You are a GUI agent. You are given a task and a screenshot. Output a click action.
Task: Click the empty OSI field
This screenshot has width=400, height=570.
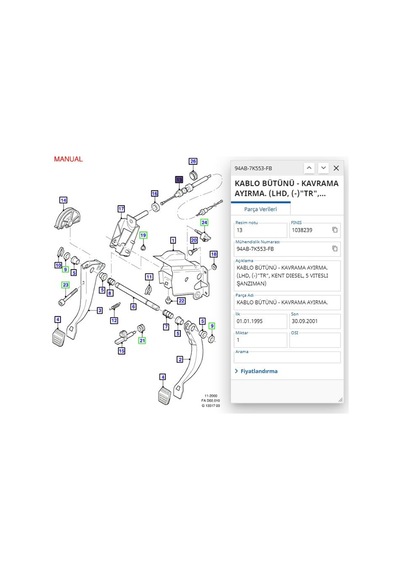pos(315,340)
